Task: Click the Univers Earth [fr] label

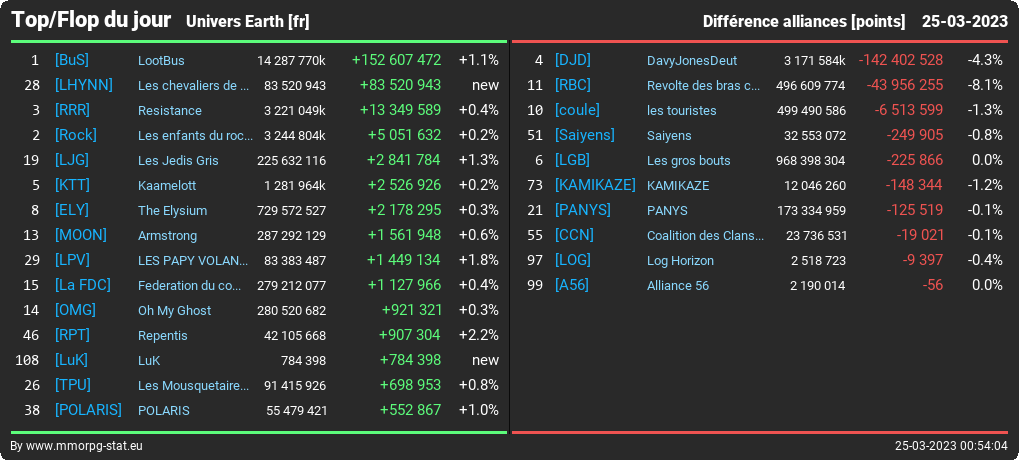Action: (248, 21)
